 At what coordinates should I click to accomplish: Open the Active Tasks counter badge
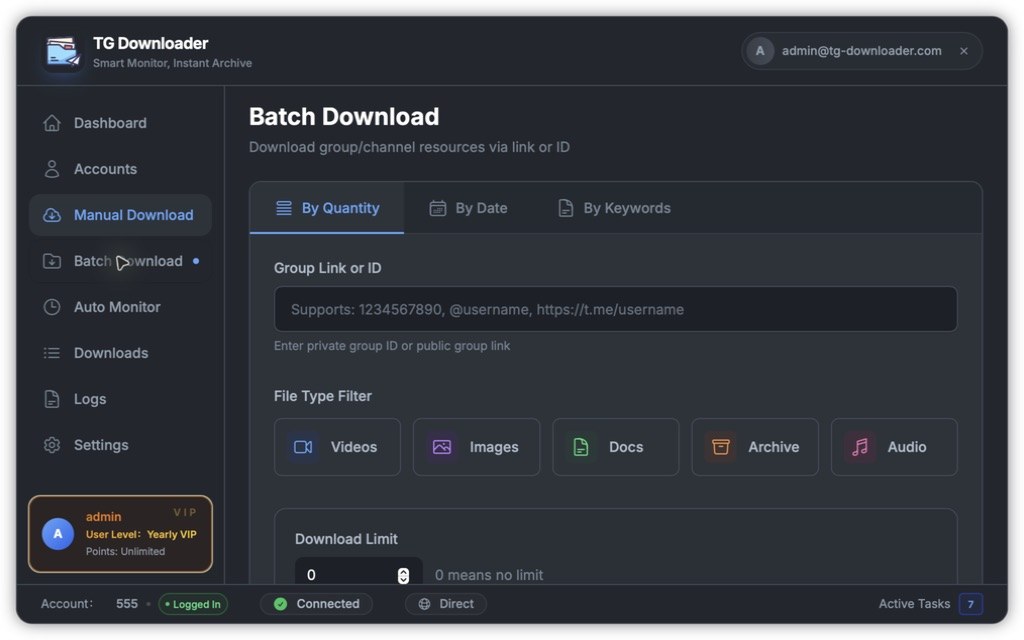pyautogui.click(x=970, y=604)
